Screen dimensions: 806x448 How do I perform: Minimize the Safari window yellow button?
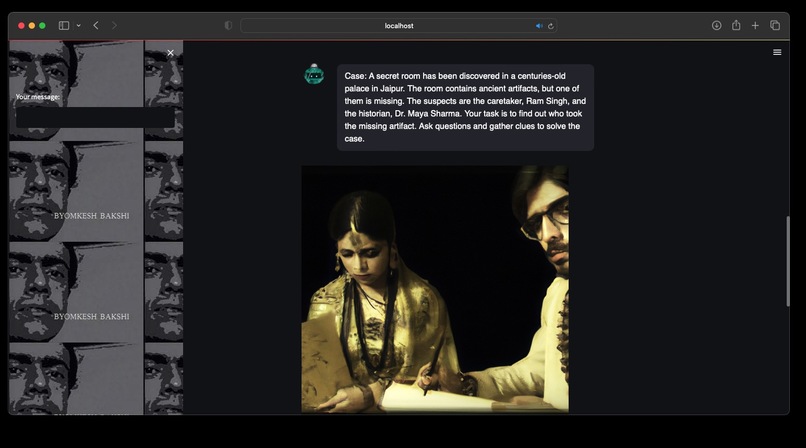pyautogui.click(x=32, y=26)
